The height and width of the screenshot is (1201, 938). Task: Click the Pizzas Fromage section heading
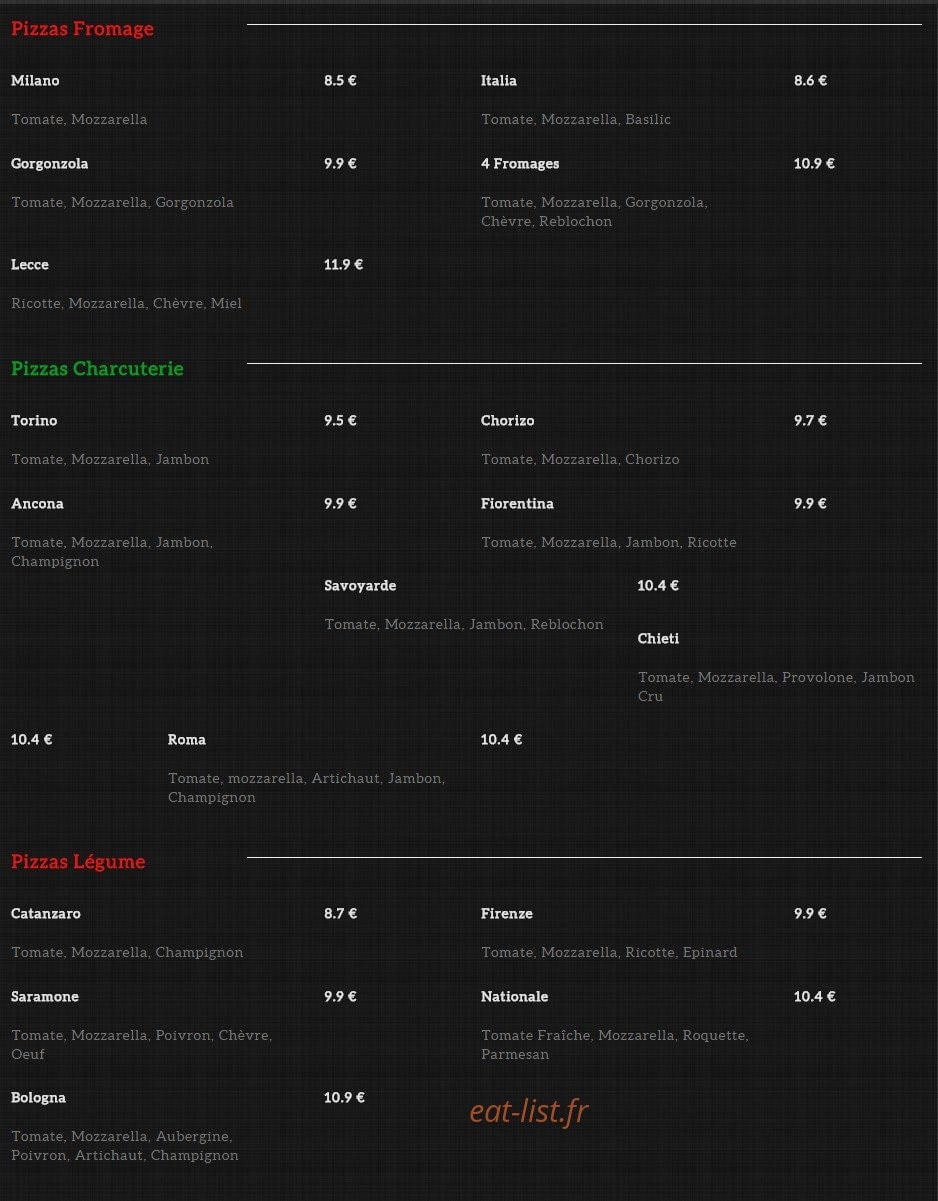(82, 29)
